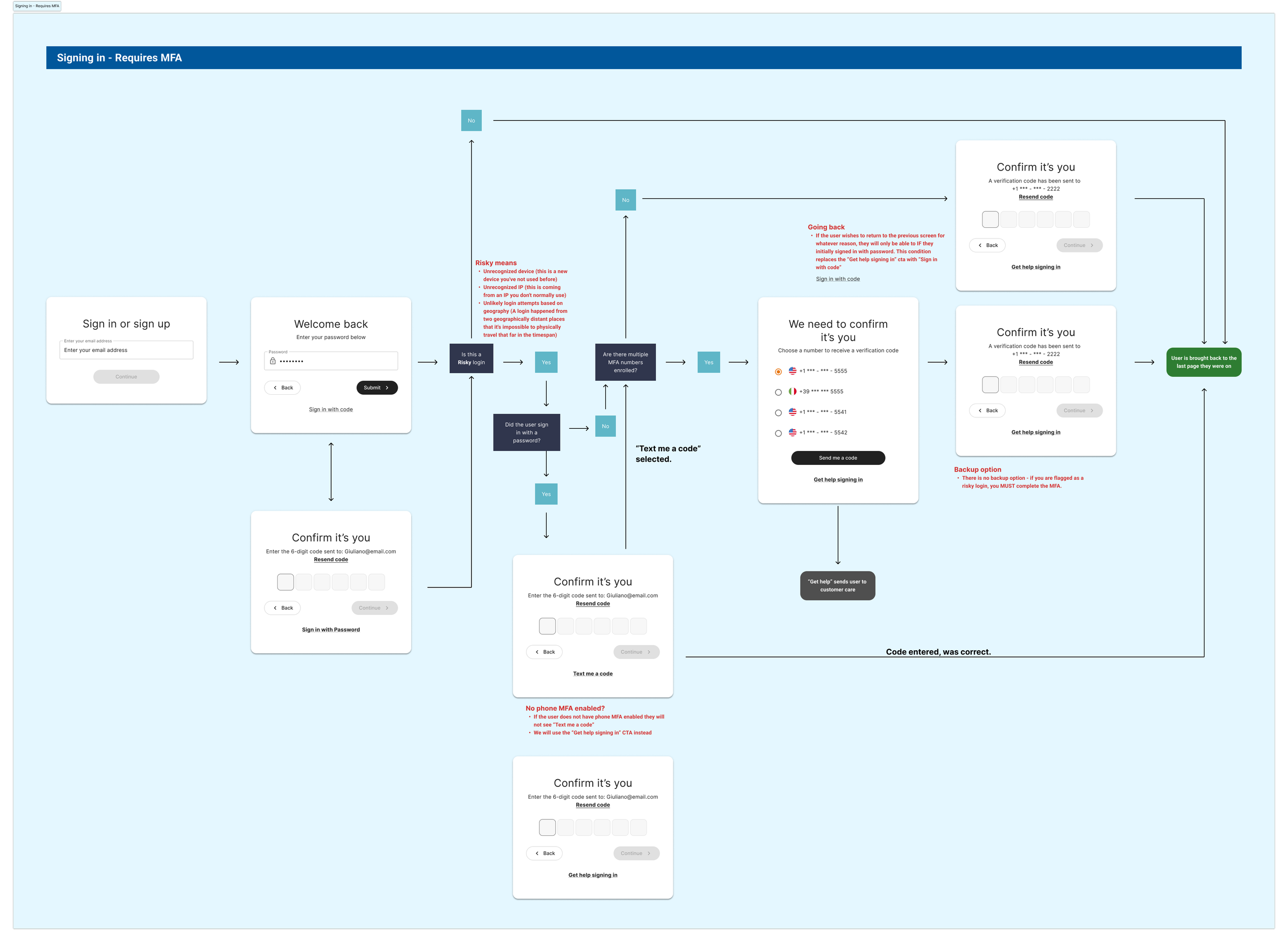Click the US flag beside +1 number ending 5555
Image resolution: width=1288 pixels, height=942 pixels.
pyautogui.click(x=792, y=371)
